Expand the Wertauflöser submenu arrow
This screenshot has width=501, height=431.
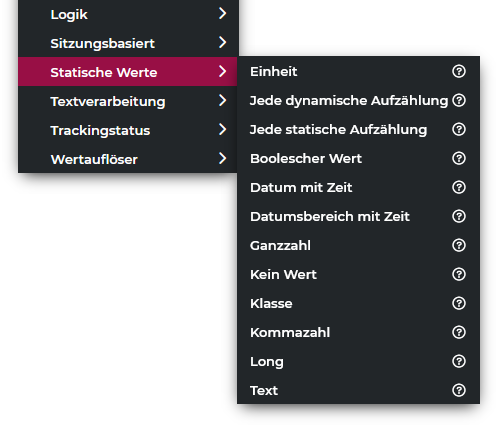[222, 158]
